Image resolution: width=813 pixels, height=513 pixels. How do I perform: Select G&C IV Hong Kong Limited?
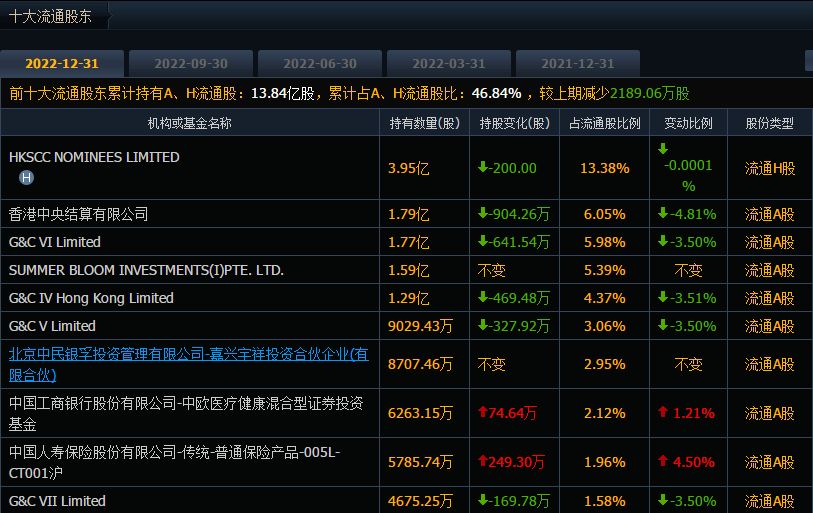[x=91, y=298]
